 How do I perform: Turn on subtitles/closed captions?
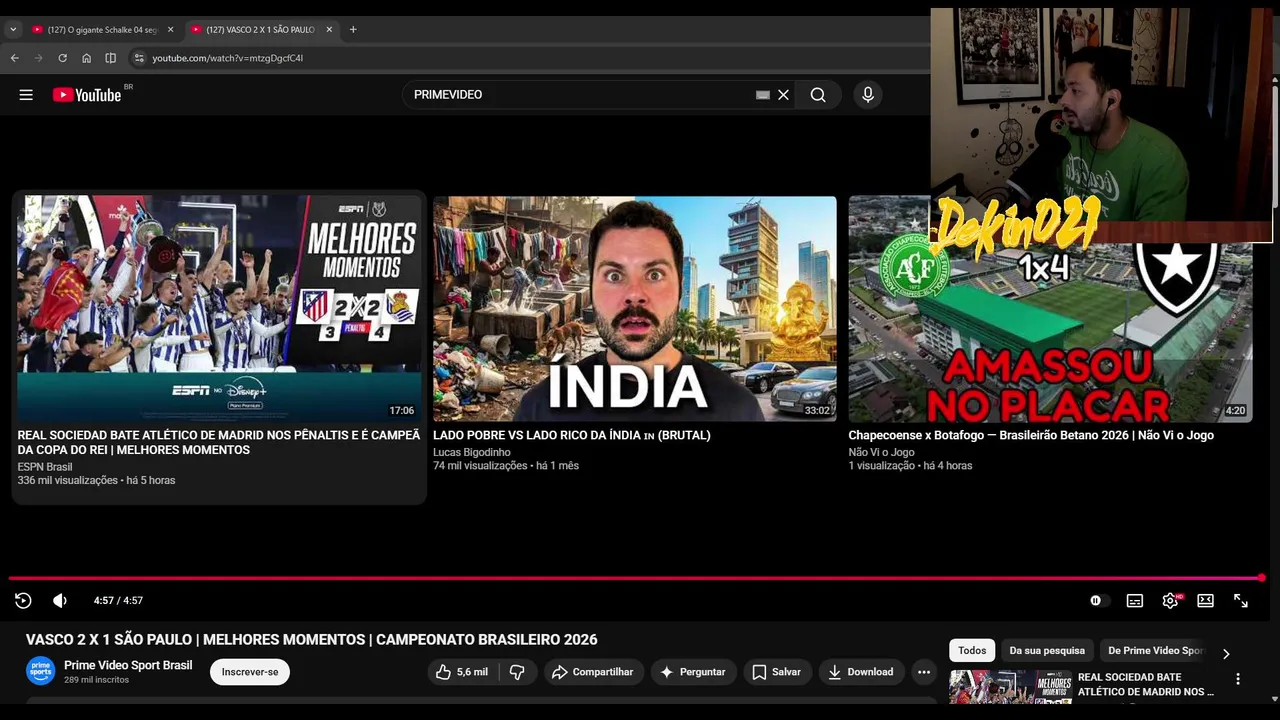(1135, 601)
